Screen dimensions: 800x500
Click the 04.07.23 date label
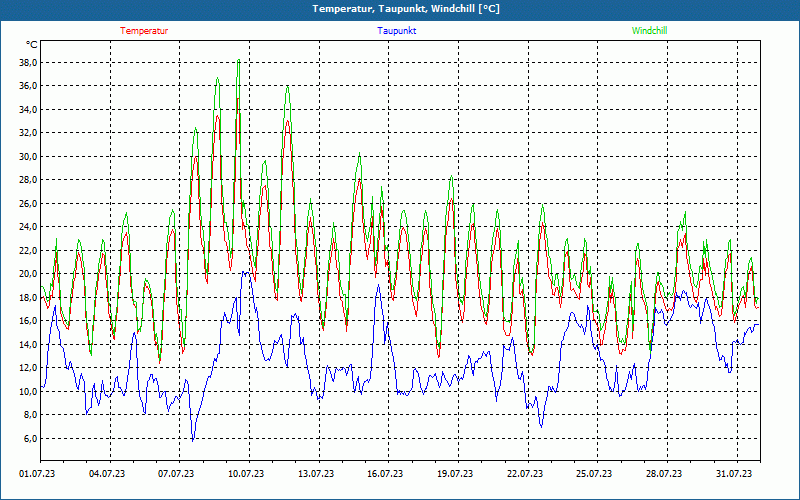107,474
